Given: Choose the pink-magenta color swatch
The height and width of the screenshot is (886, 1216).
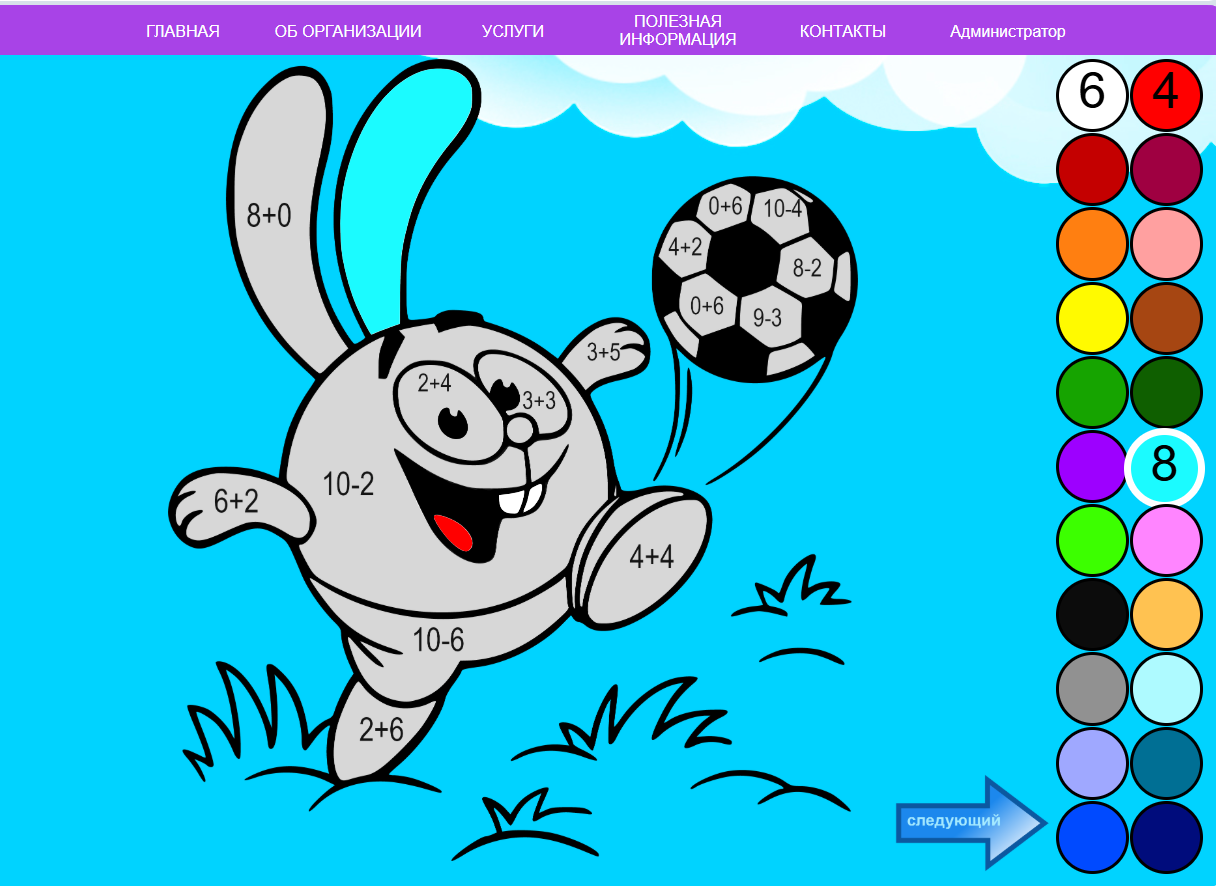Looking at the screenshot, I should [1166, 541].
